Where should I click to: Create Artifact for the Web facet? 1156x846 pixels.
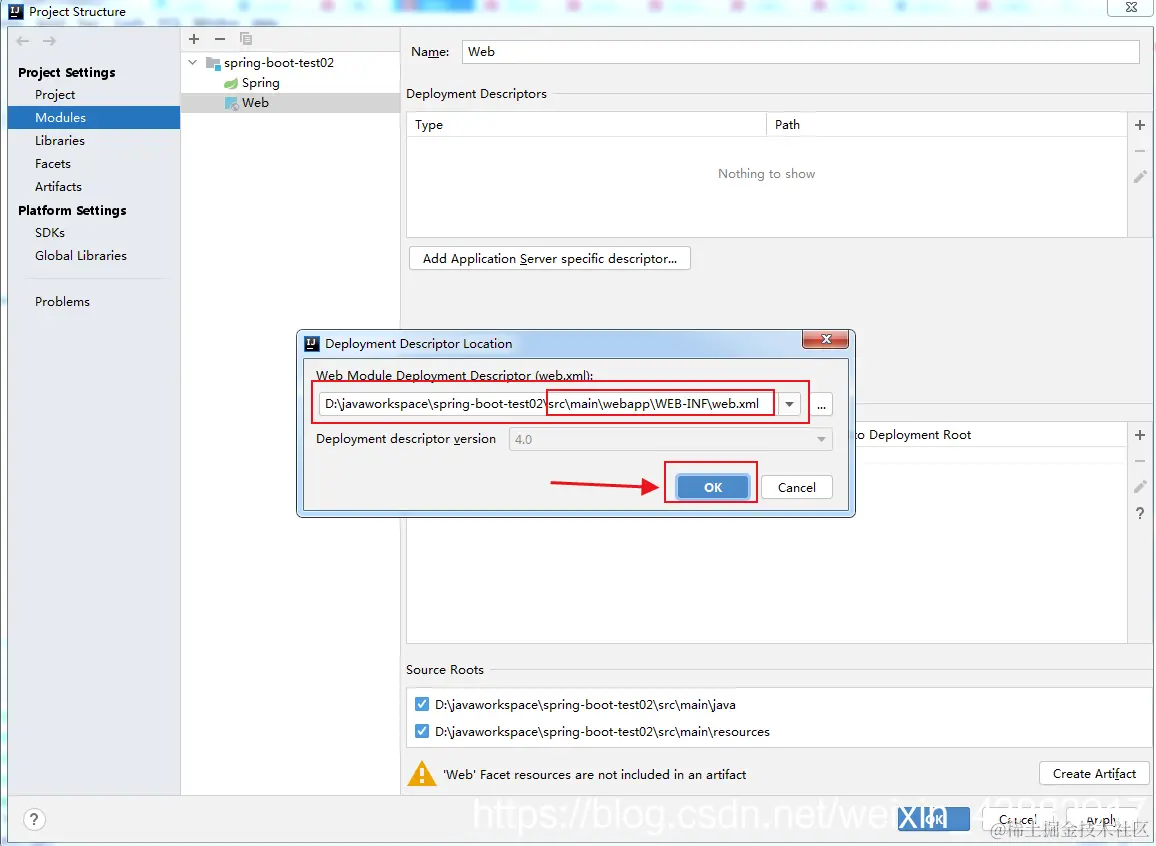1094,774
